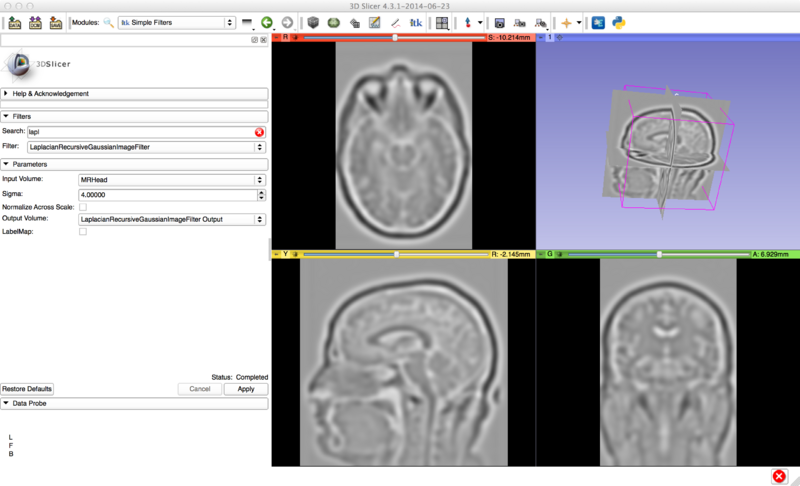
Task: Open the Markups module icon
Action: click(x=395, y=23)
